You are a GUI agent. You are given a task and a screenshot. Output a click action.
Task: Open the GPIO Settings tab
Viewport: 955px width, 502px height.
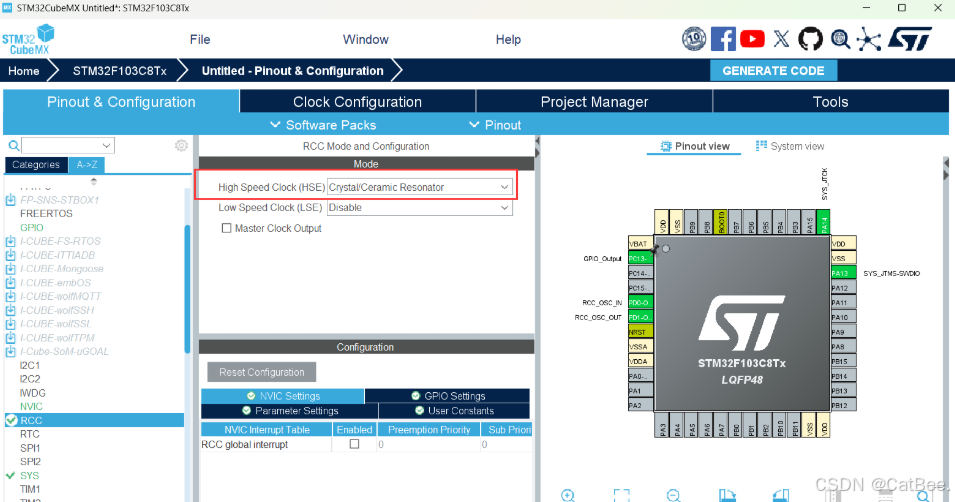point(448,396)
